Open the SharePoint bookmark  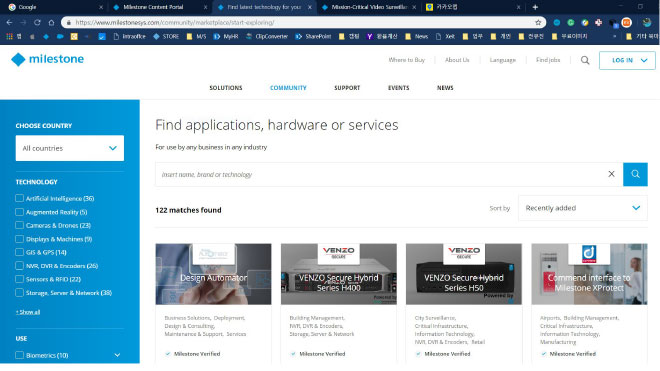(x=313, y=37)
